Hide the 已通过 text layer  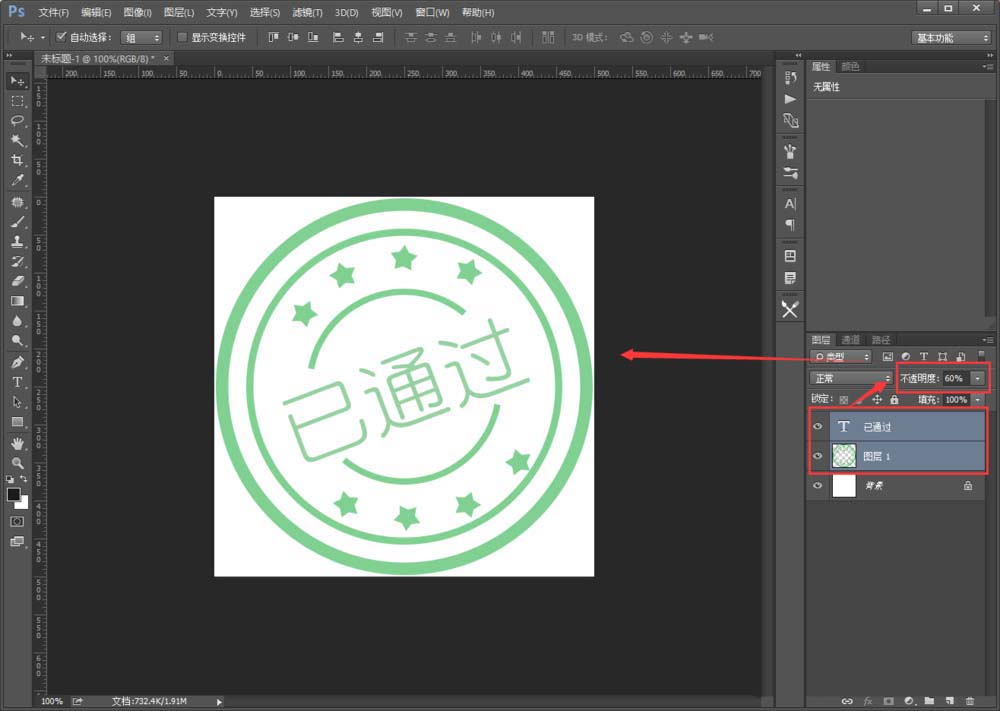[818, 426]
